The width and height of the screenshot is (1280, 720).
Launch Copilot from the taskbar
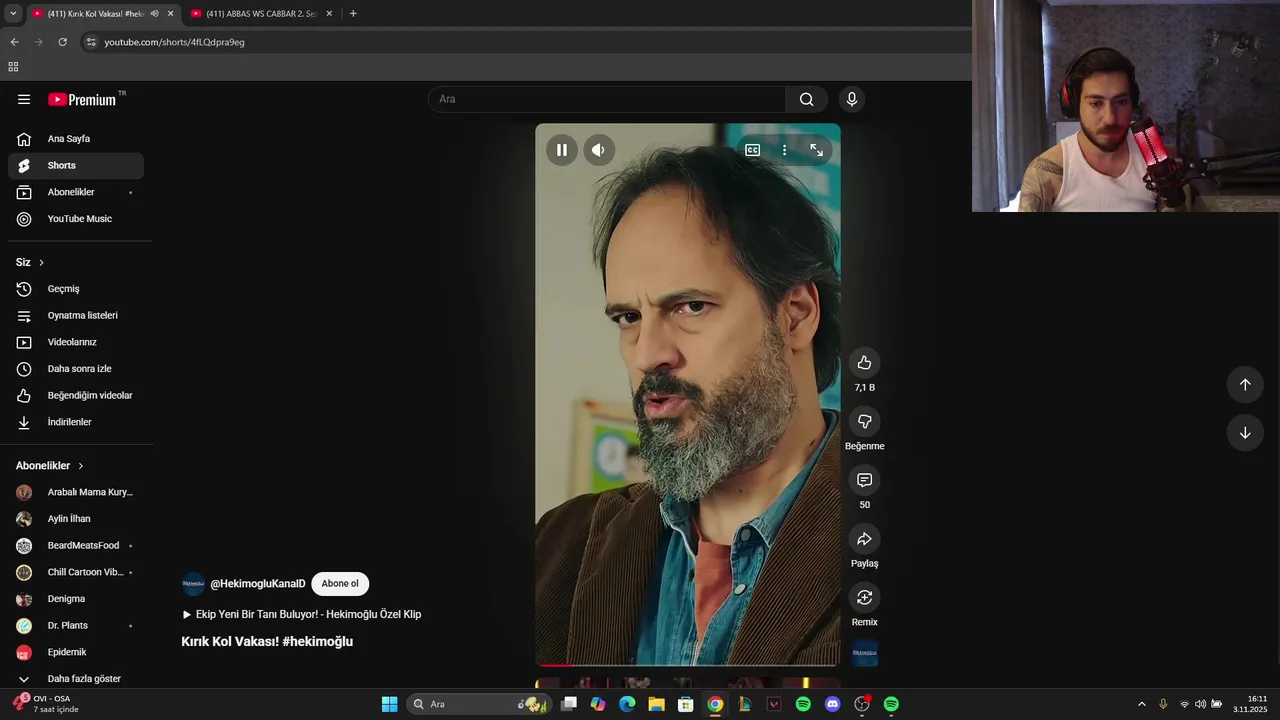(x=598, y=704)
